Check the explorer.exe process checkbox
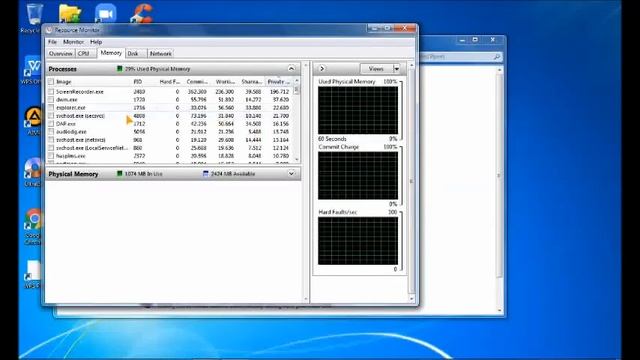 click(x=51, y=107)
